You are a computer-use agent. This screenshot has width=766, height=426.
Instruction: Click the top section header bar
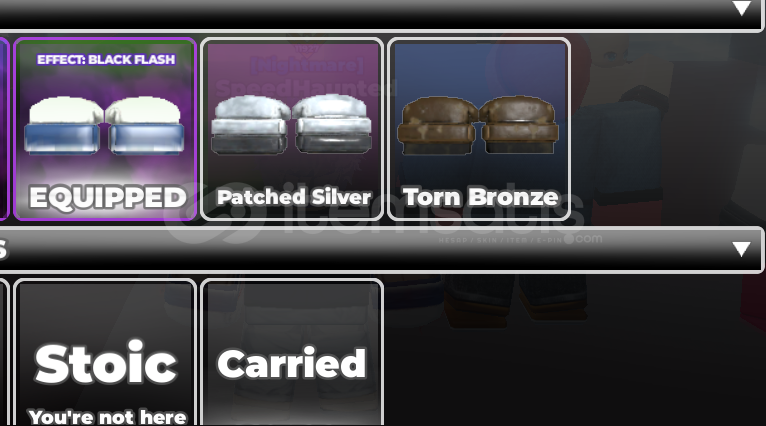pos(381,15)
